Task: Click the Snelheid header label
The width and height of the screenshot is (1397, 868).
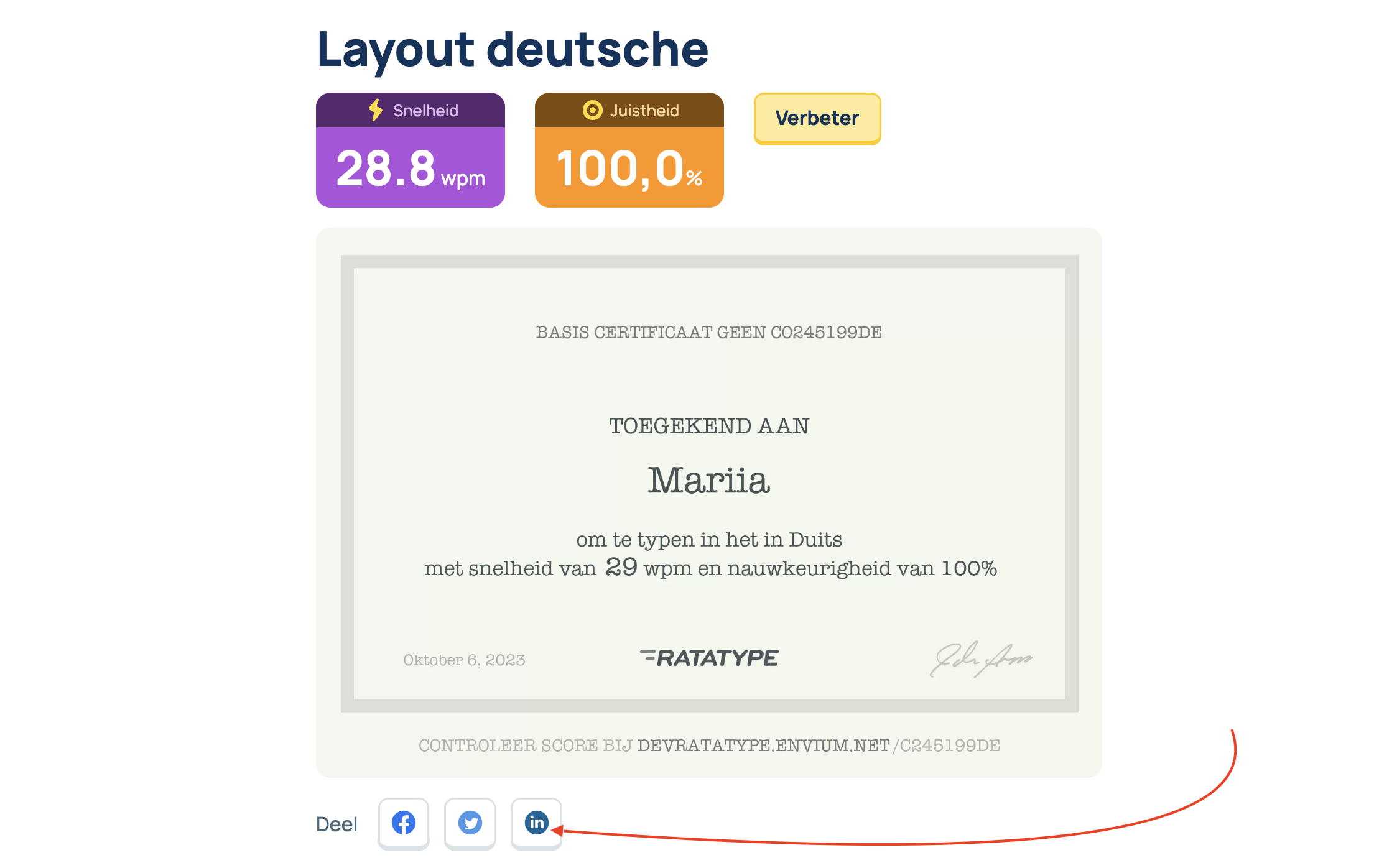Action: tap(425, 111)
